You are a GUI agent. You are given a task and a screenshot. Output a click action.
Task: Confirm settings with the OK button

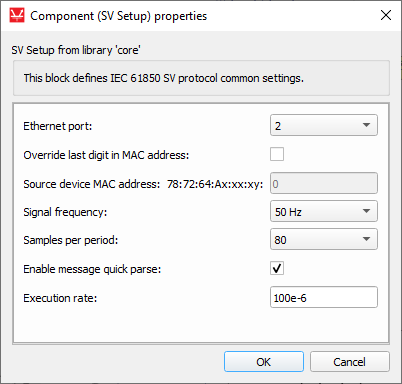(264, 362)
